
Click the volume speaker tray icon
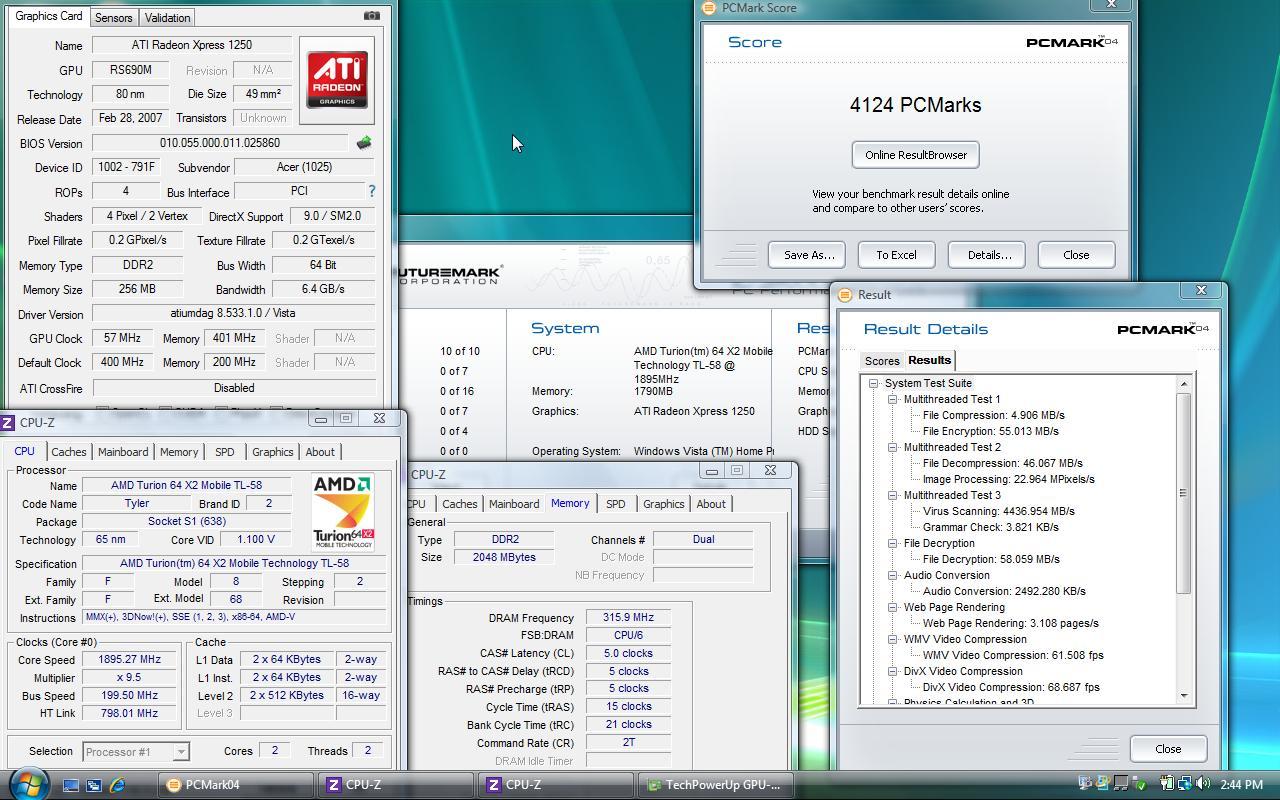(1203, 784)
